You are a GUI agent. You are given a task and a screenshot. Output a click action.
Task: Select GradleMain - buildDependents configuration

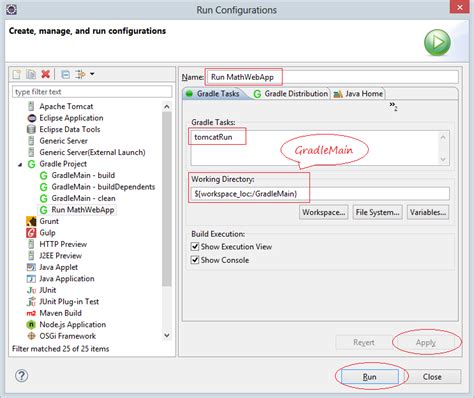103,187
